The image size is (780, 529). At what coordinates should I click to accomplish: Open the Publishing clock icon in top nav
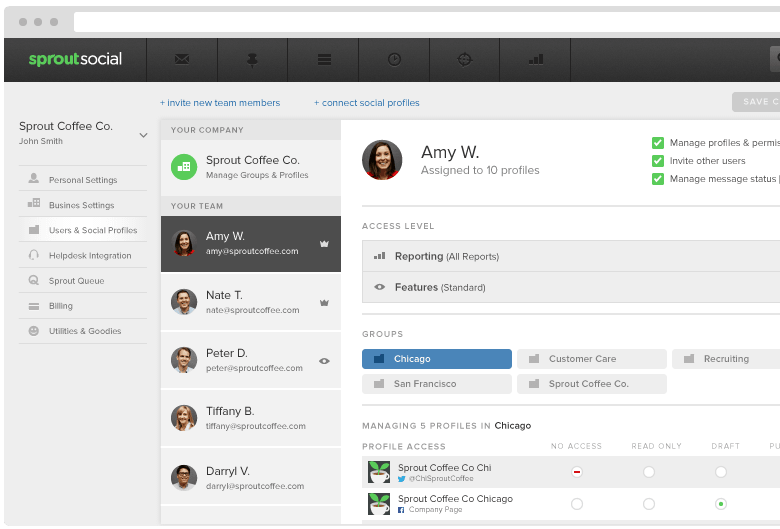pyautogui.click(x=394, y=60)
